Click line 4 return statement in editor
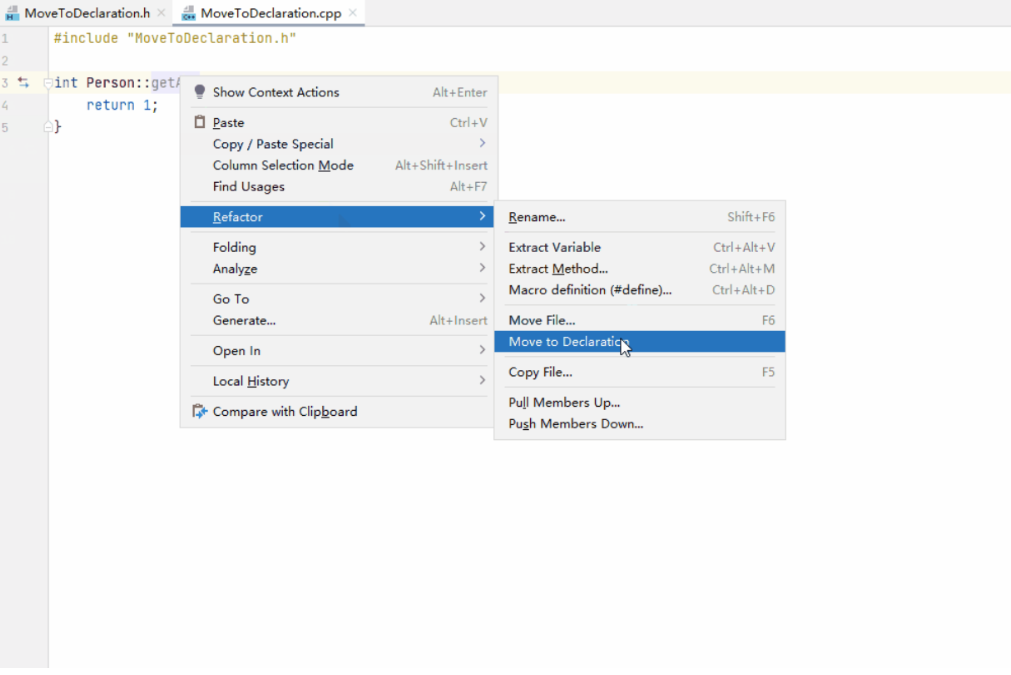Screen dimensions: 1011x675 (x=121, y=105)
